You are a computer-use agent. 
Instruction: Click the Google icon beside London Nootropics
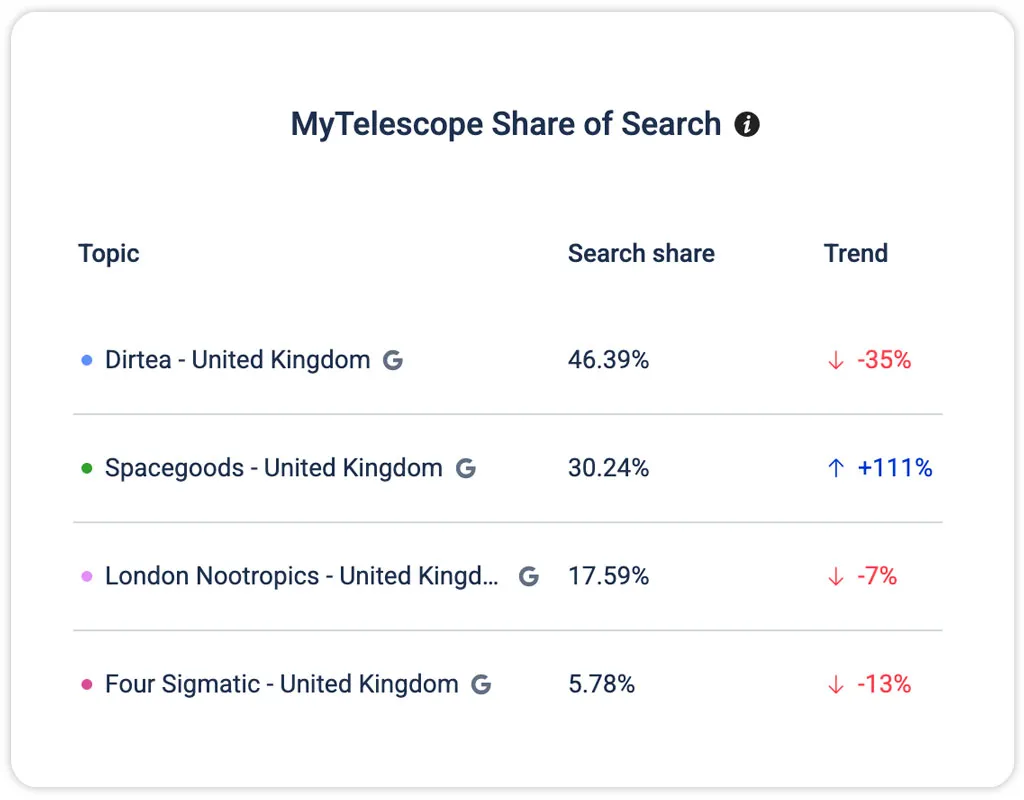click(528, 576)
